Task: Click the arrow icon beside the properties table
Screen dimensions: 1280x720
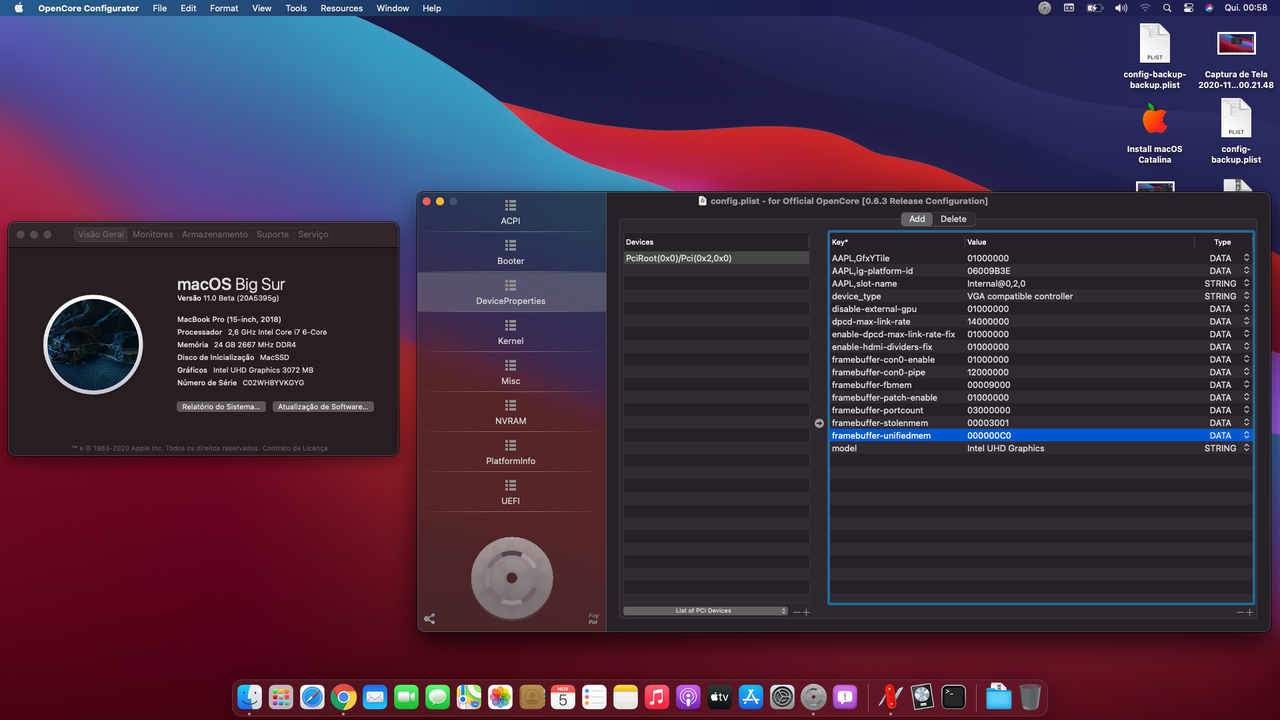Action: pos(819,423)
